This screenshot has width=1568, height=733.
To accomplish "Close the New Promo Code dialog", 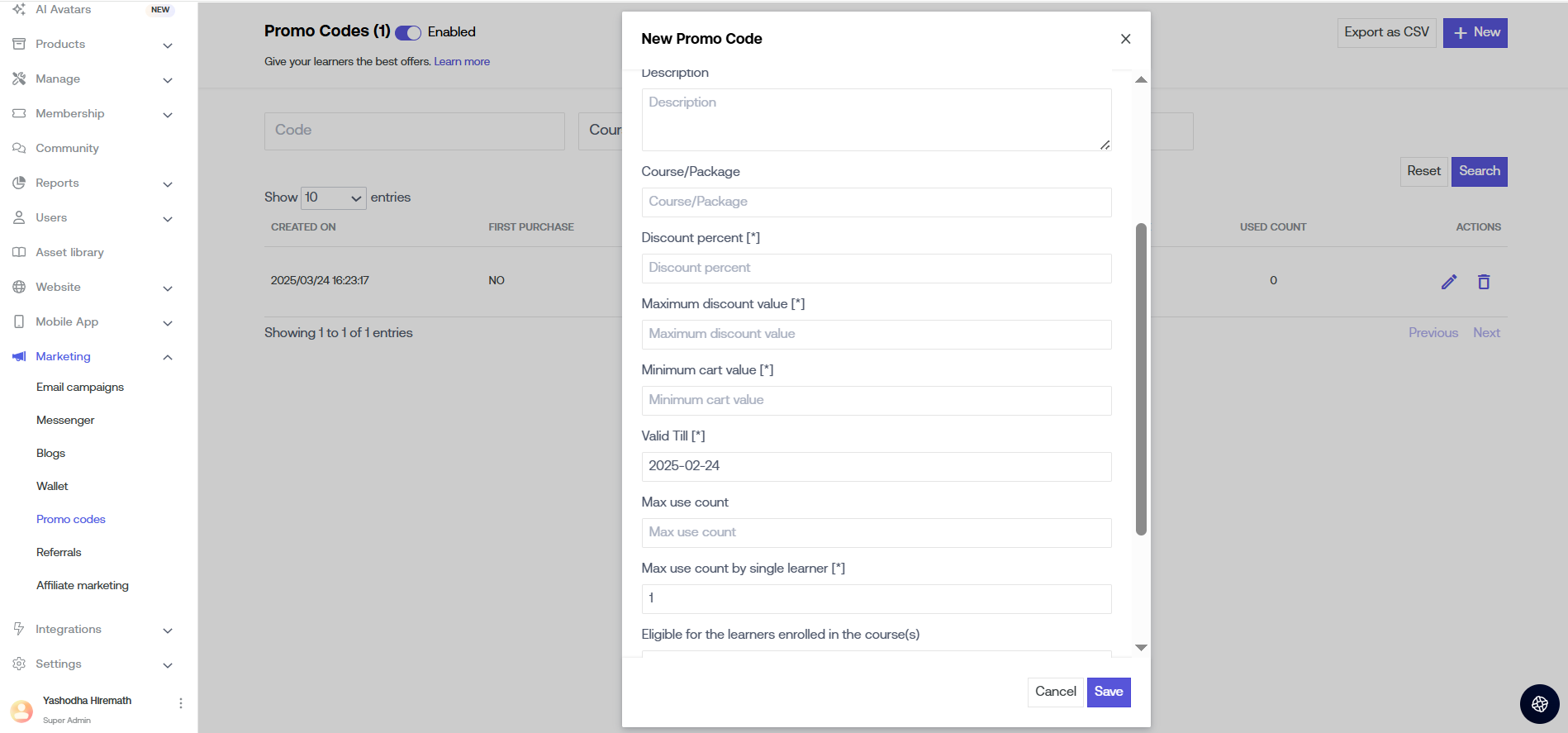I will (1125, 39).
